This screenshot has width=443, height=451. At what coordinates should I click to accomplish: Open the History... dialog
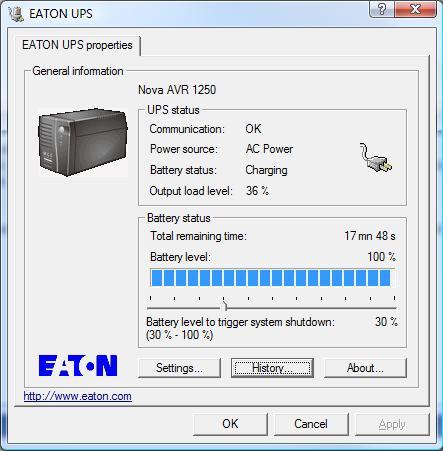tap(272, 368)
